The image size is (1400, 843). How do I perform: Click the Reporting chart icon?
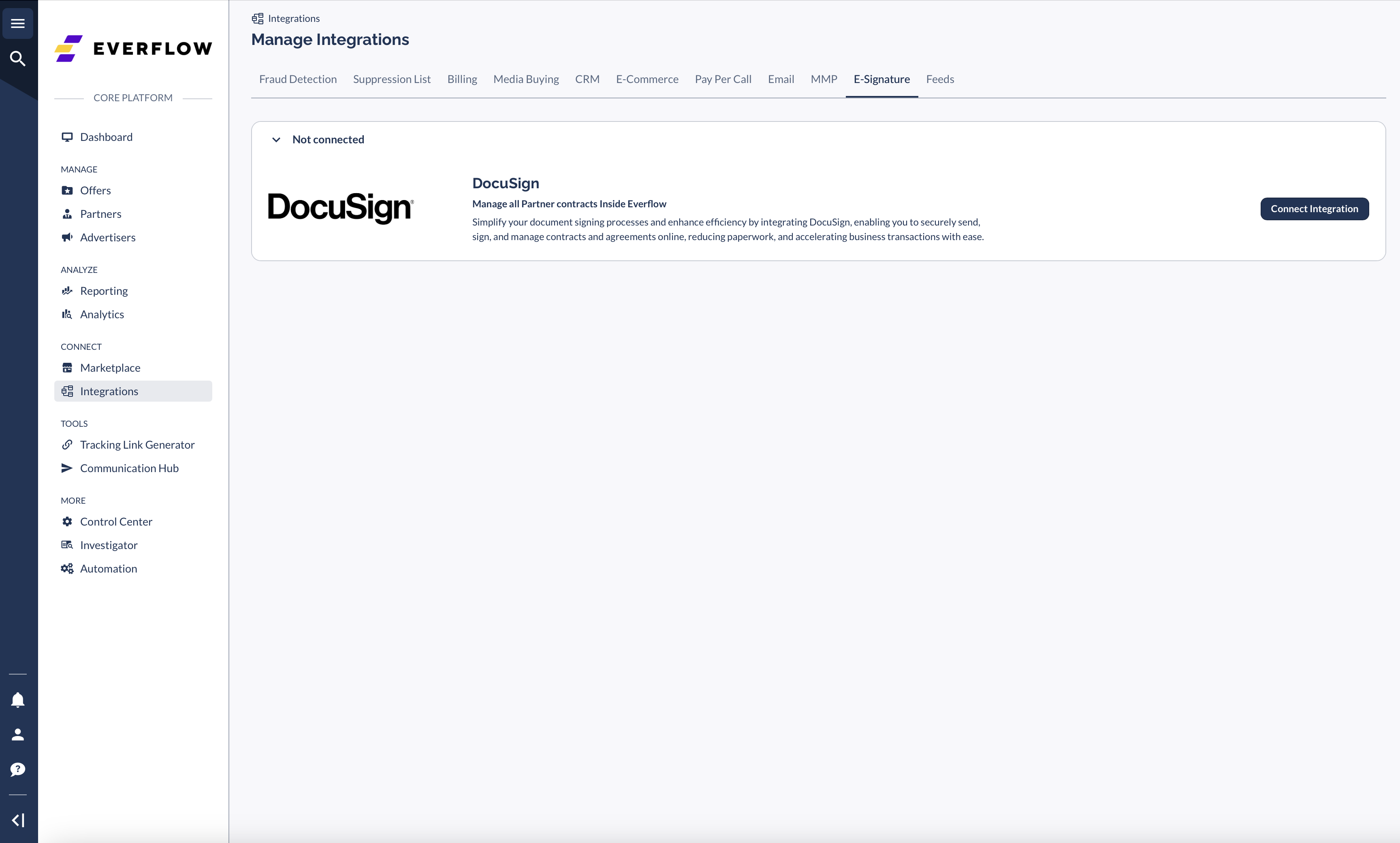click(67, 291)
